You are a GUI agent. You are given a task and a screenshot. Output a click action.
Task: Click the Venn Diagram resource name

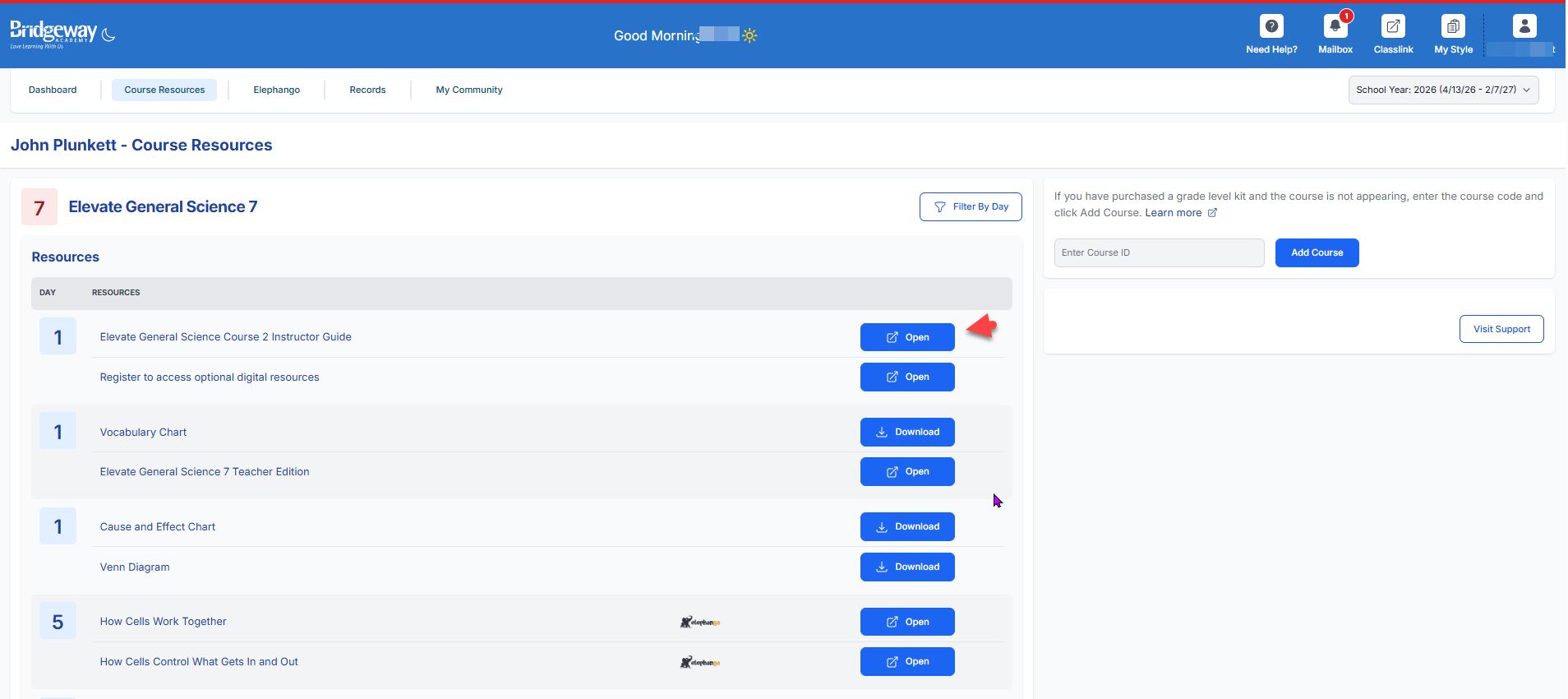coord(135,567)
